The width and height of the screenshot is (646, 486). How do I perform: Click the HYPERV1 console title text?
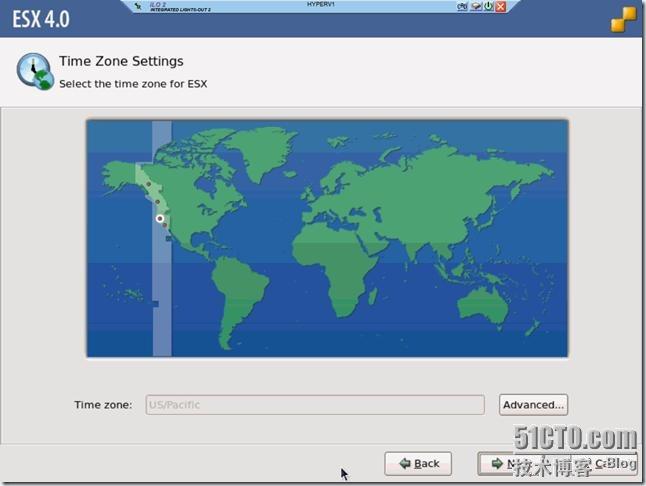coord(321,4)
